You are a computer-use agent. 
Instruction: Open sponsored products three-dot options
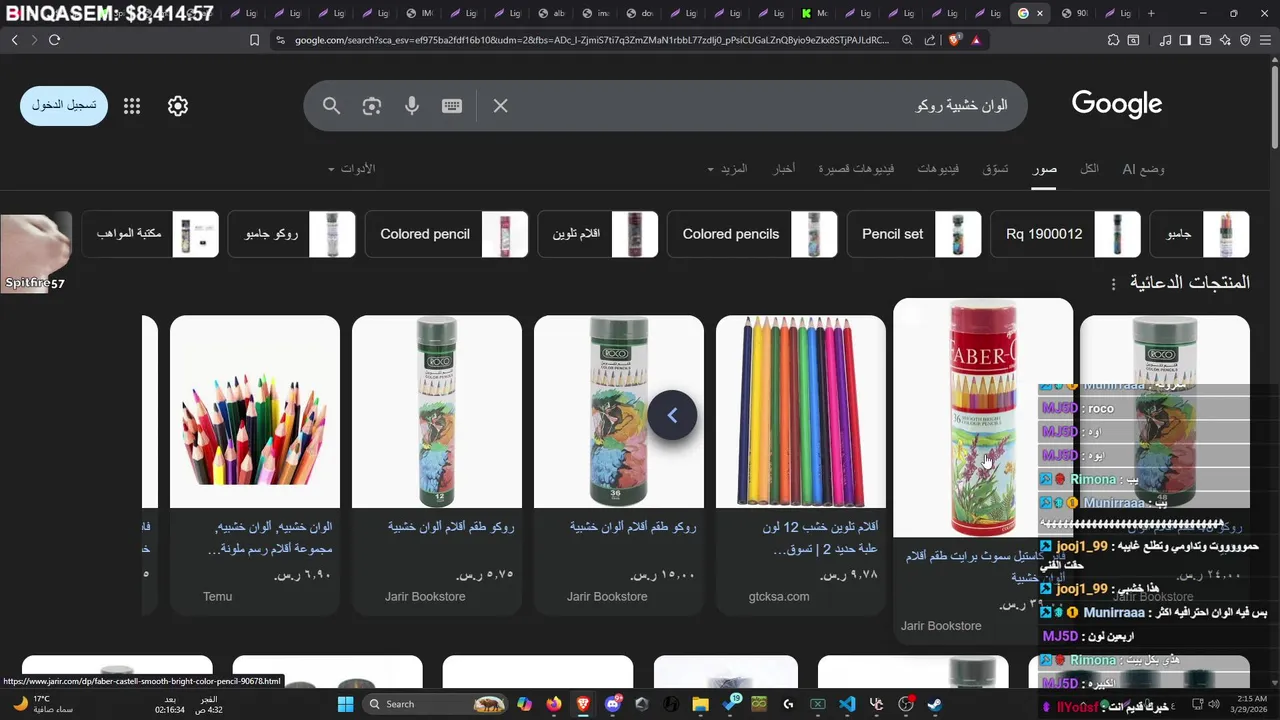(x=1113, y=284)
